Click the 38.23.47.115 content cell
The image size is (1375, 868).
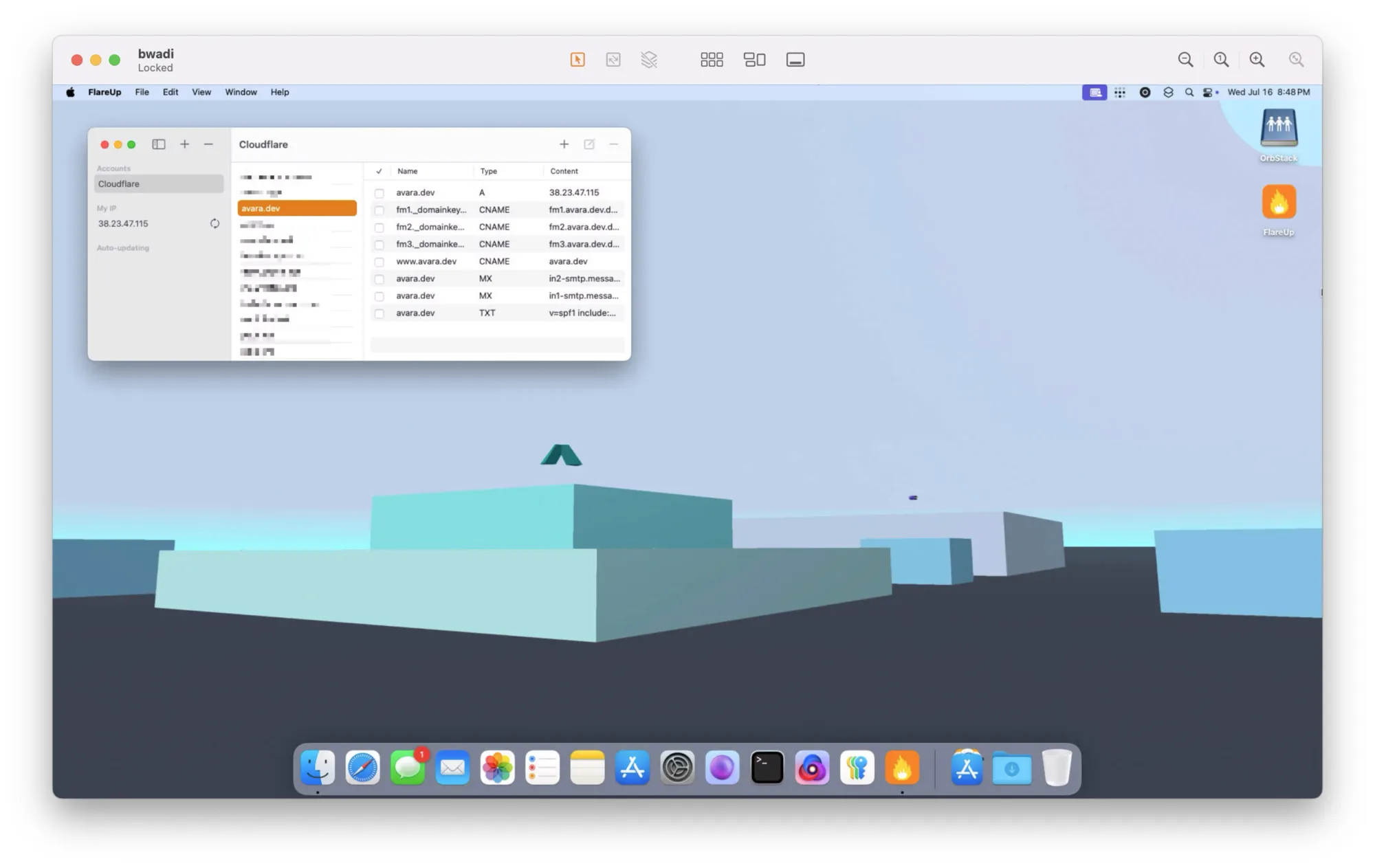(573, 192)
